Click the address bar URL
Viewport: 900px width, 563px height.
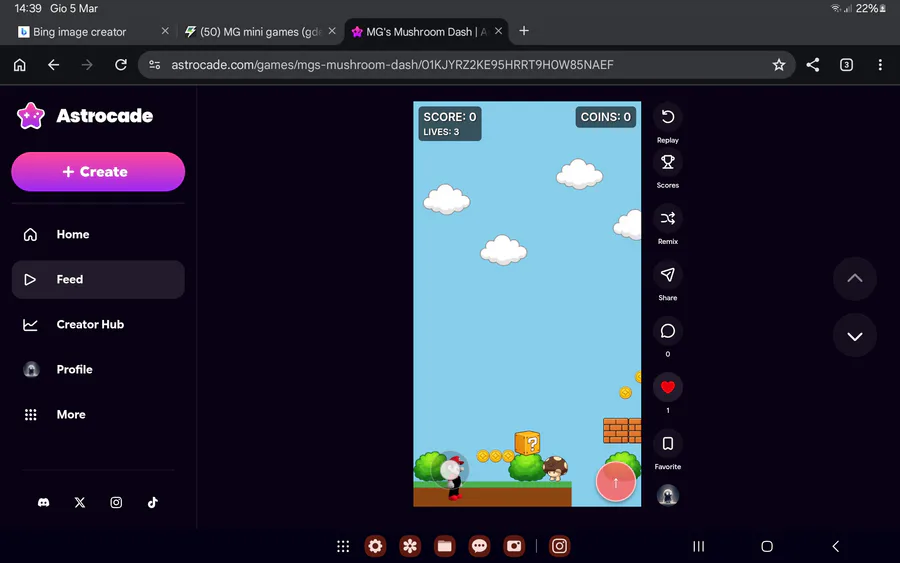[393, 65]
